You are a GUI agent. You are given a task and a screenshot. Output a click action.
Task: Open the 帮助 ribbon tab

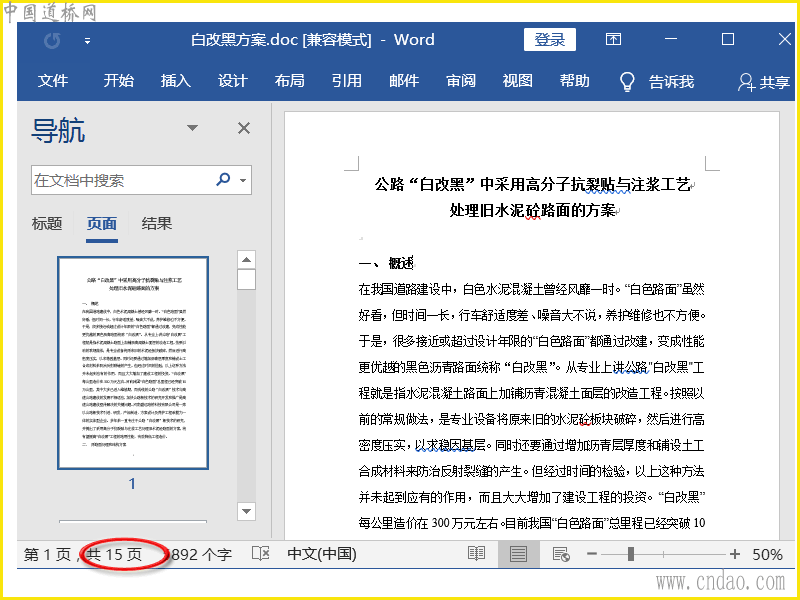click(x=574, y=81)
